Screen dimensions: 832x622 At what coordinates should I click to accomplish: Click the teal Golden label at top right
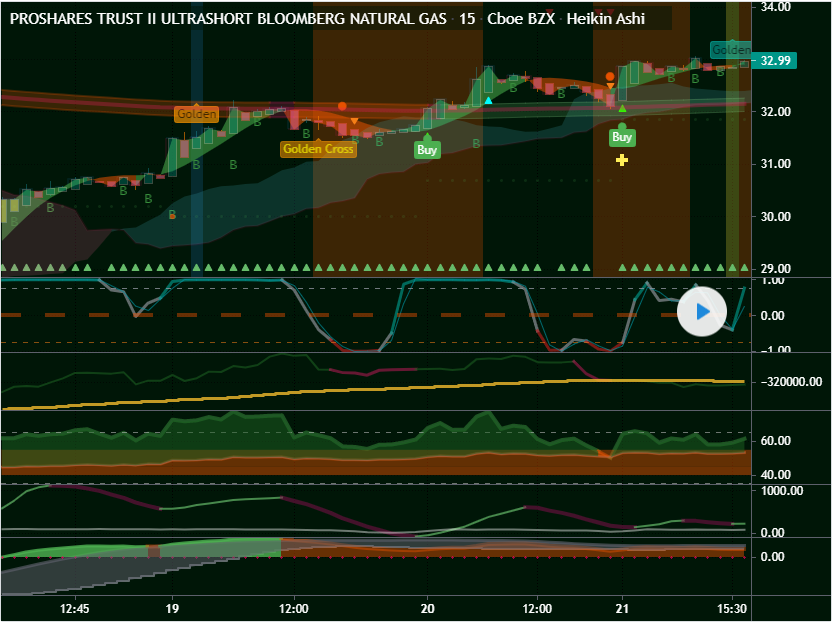731,50
